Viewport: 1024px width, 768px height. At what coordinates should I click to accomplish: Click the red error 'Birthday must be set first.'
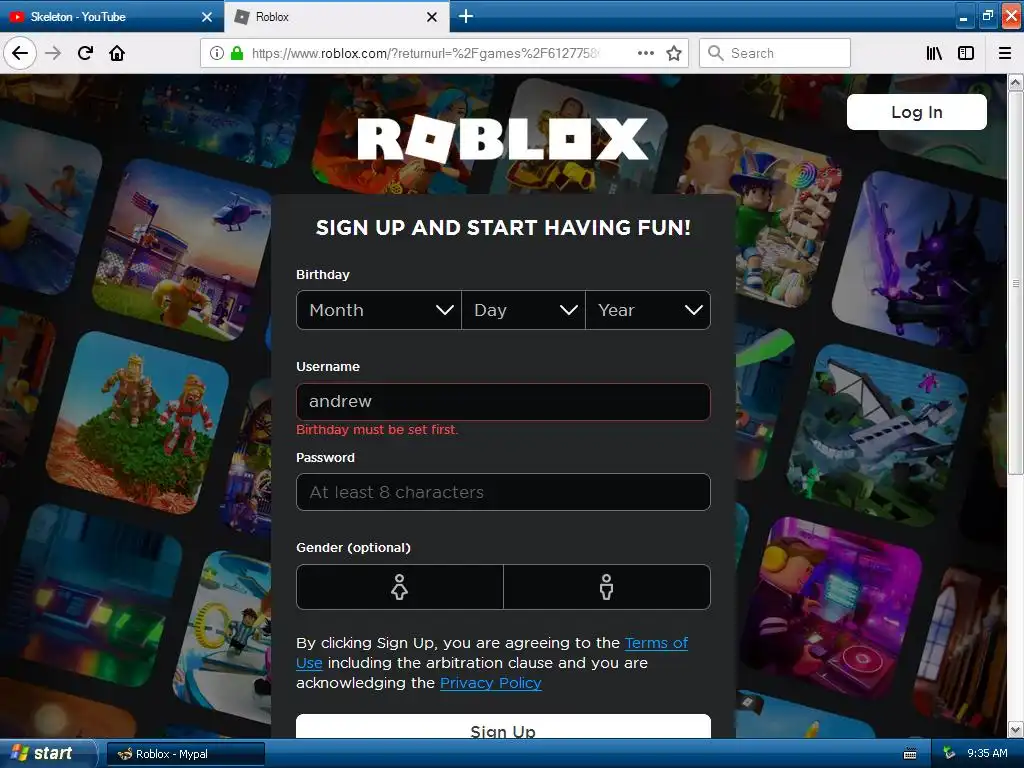377,430
